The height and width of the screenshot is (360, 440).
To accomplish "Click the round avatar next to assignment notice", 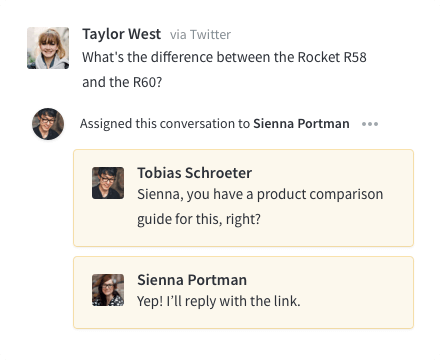I will (x=48, y=124).
